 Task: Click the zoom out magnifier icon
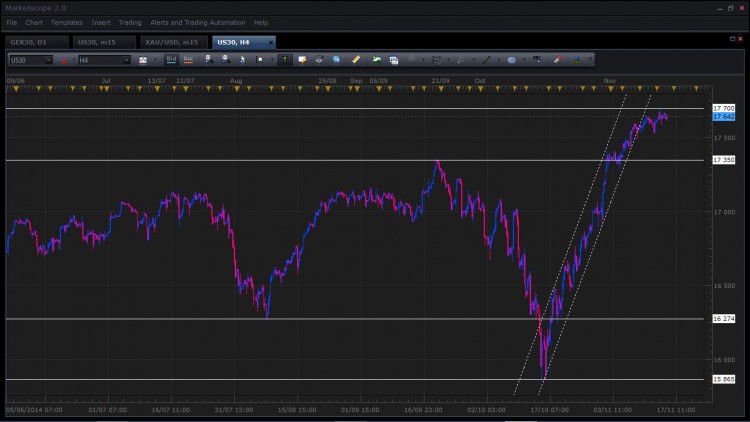tap(225, 59)
